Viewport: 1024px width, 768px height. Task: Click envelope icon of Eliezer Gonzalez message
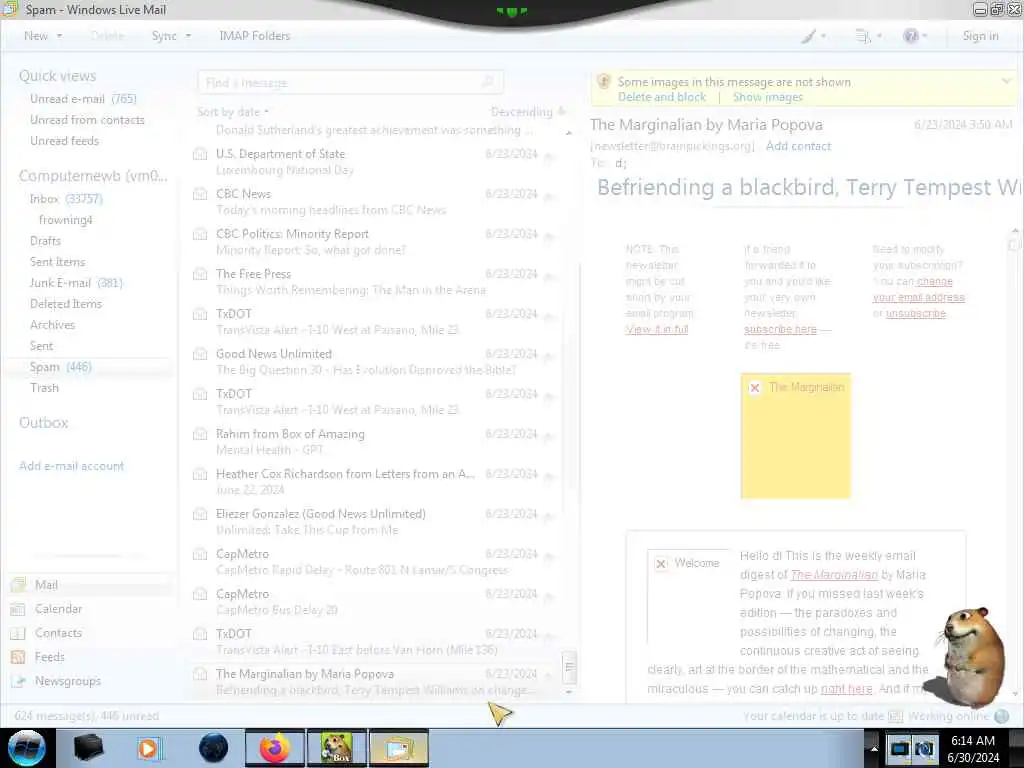tap(200, 515)
